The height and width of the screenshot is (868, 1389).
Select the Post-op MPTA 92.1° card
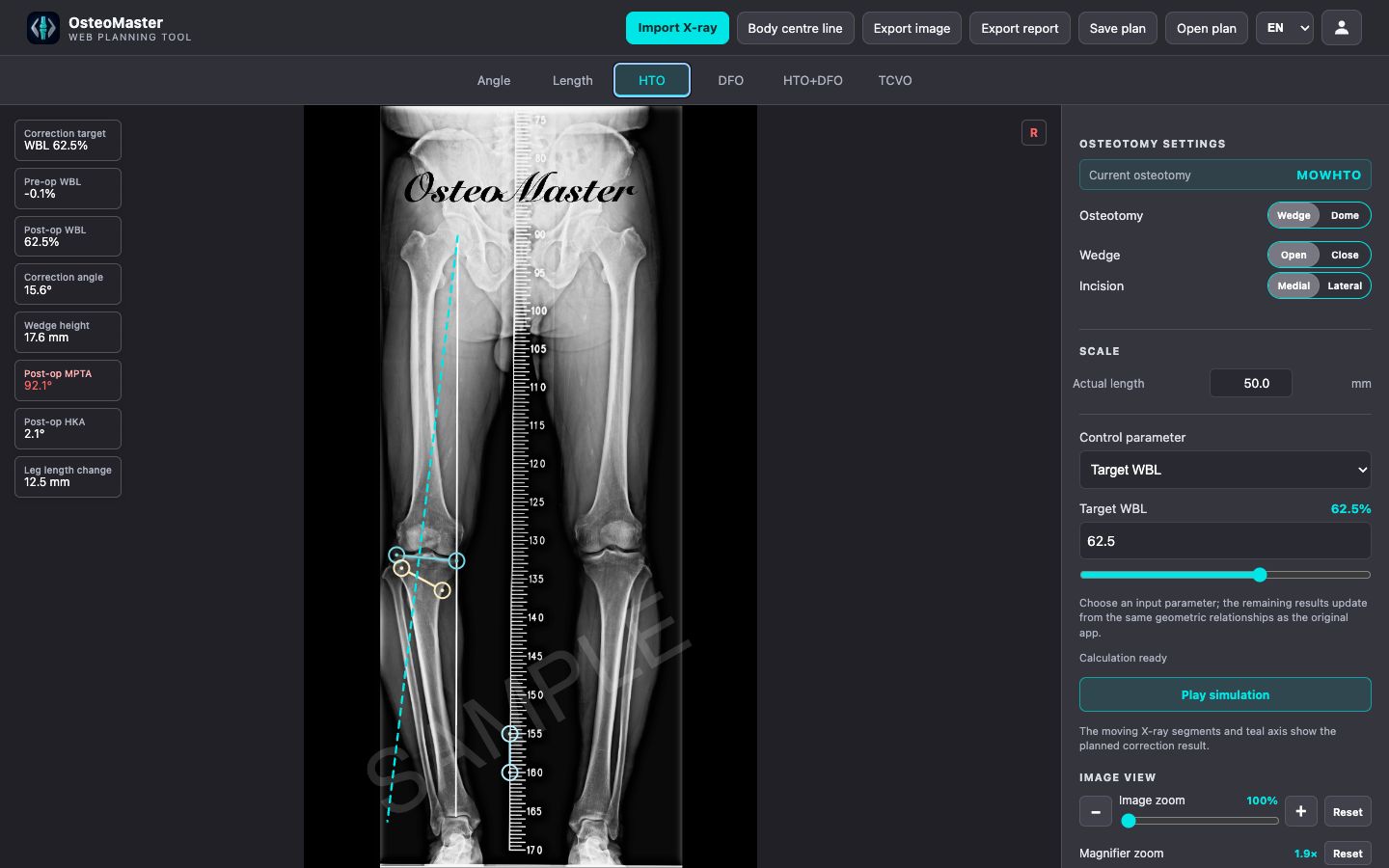pos(68,380)
